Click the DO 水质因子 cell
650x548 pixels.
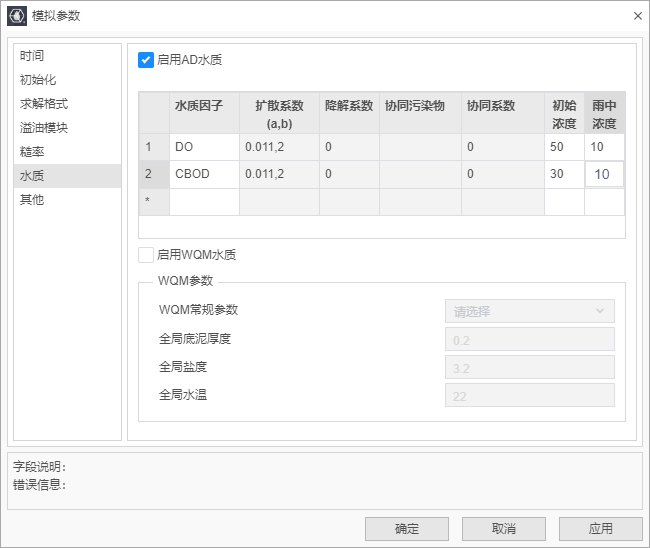(204, 147)
